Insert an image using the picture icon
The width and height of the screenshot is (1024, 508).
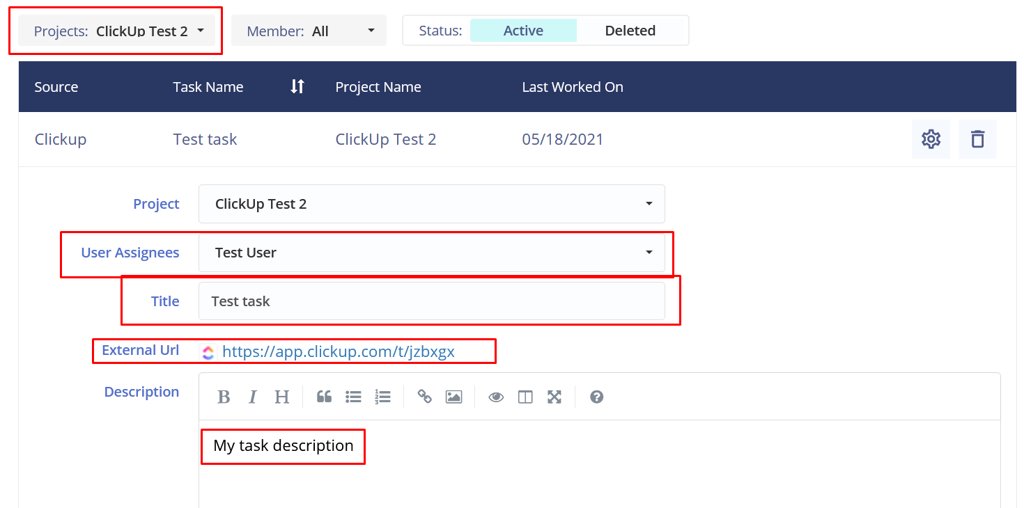454,397
